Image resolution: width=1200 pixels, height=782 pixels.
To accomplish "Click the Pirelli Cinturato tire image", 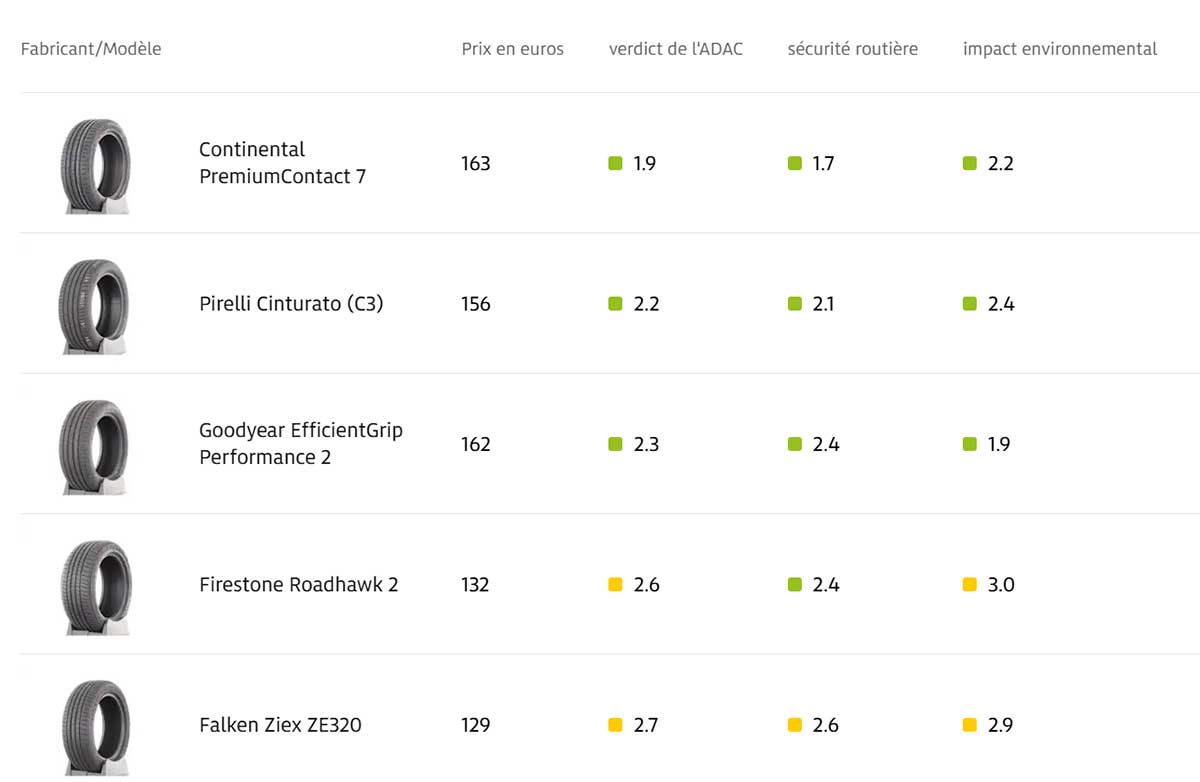I will (95, 305).
